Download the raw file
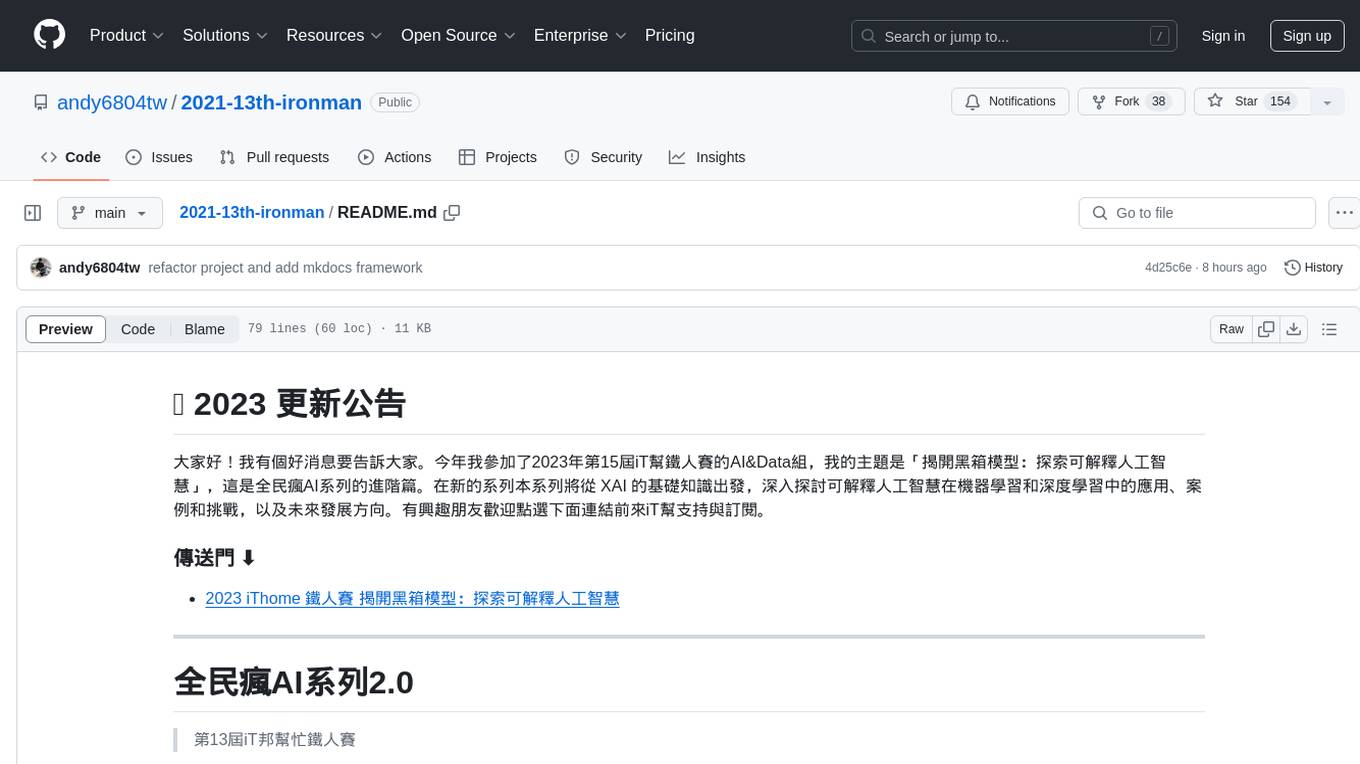This screenshot has width=1360, height=764. click(1294, 329)
